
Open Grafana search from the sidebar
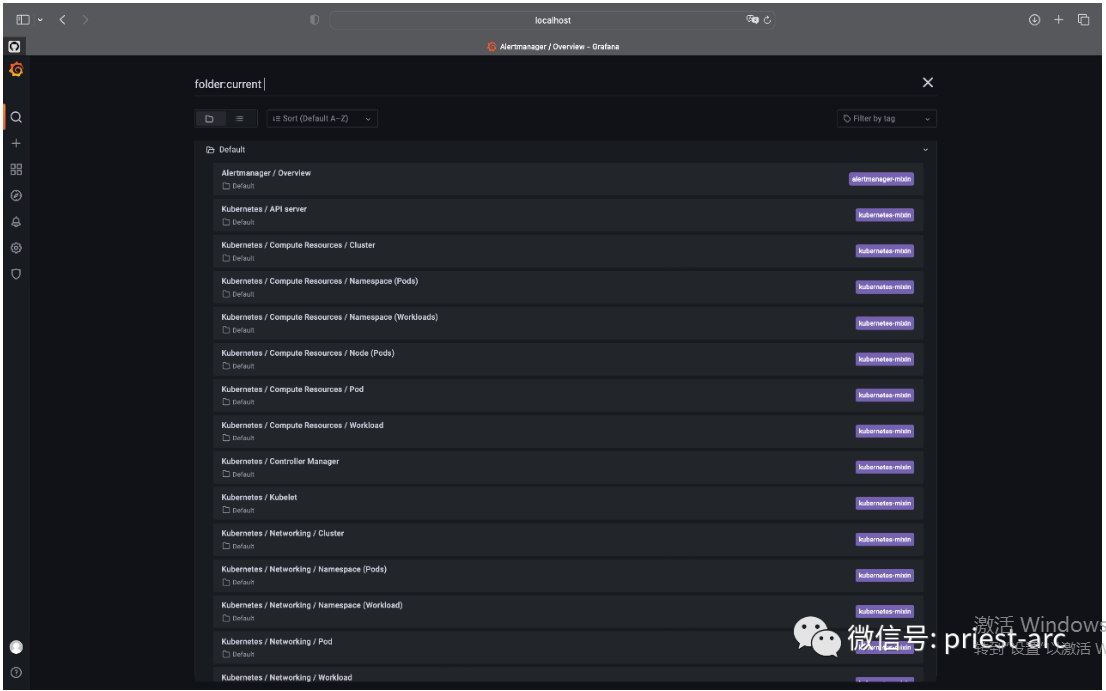click(x=16, y=117)
